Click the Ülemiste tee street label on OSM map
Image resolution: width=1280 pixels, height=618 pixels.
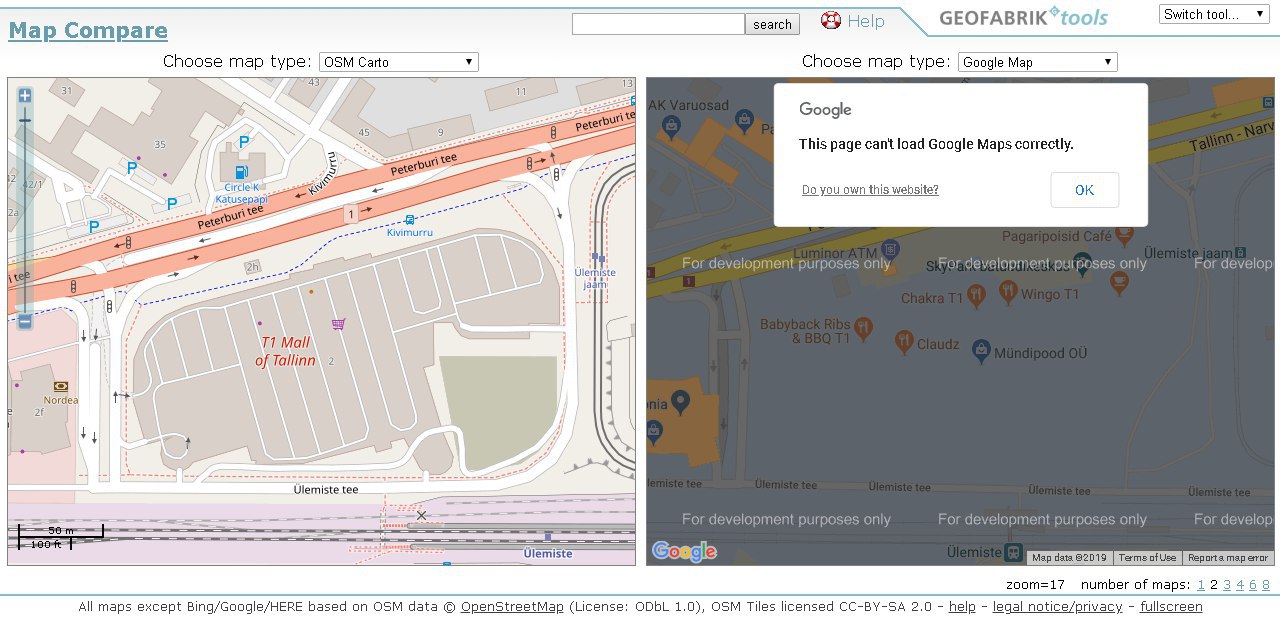tap(325, 490)
